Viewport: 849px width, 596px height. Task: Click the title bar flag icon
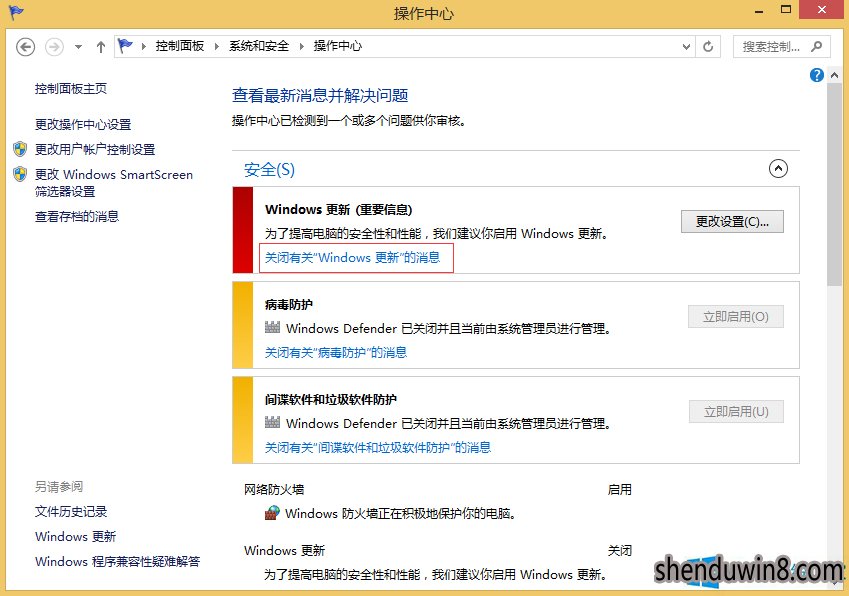pos(16,12)
